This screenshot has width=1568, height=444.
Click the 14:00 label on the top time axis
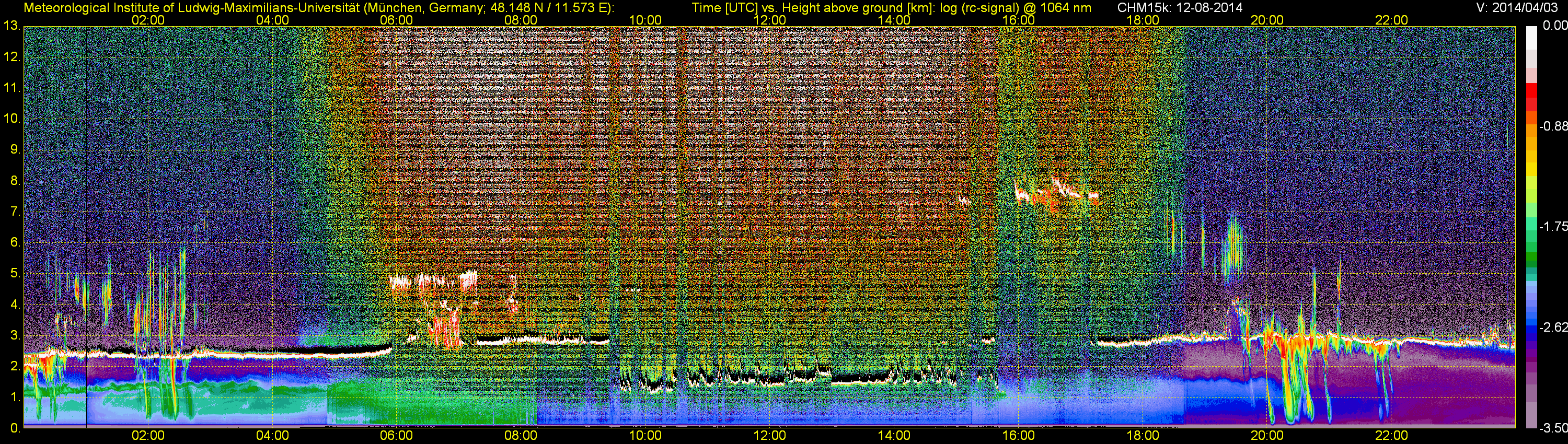[894, 20]
